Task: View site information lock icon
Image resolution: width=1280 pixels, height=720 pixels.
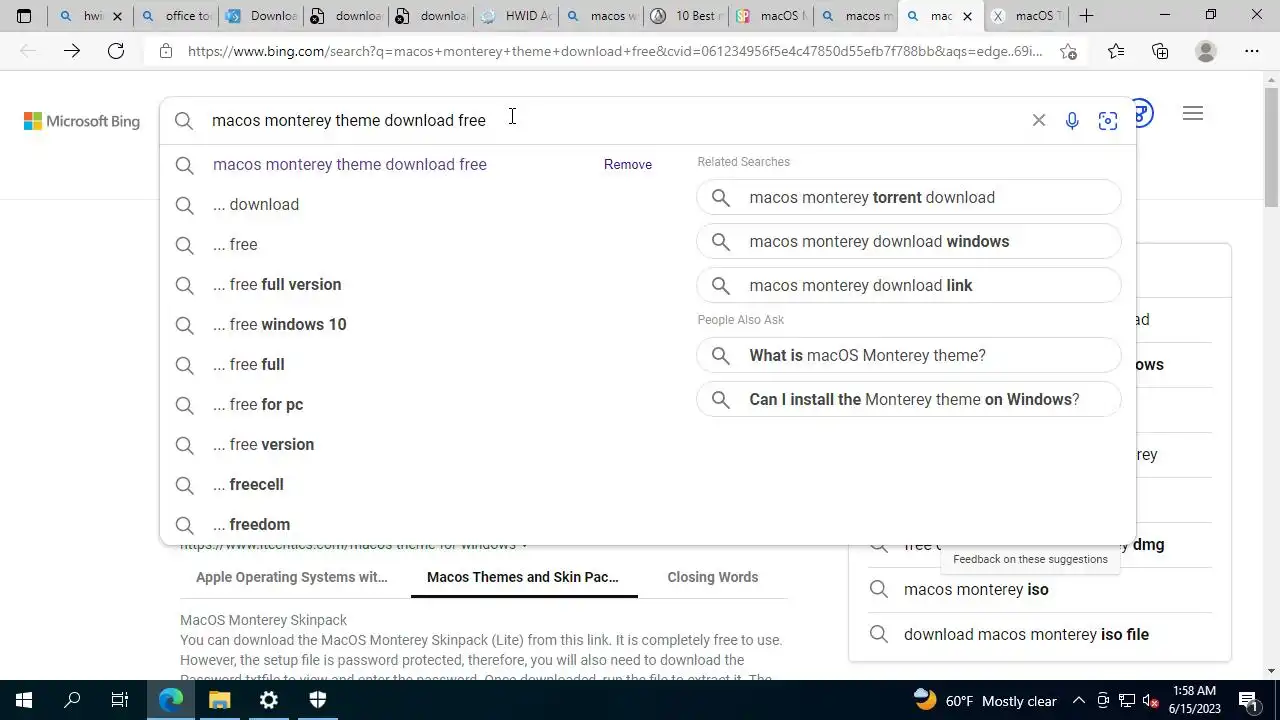Action: 166,51
